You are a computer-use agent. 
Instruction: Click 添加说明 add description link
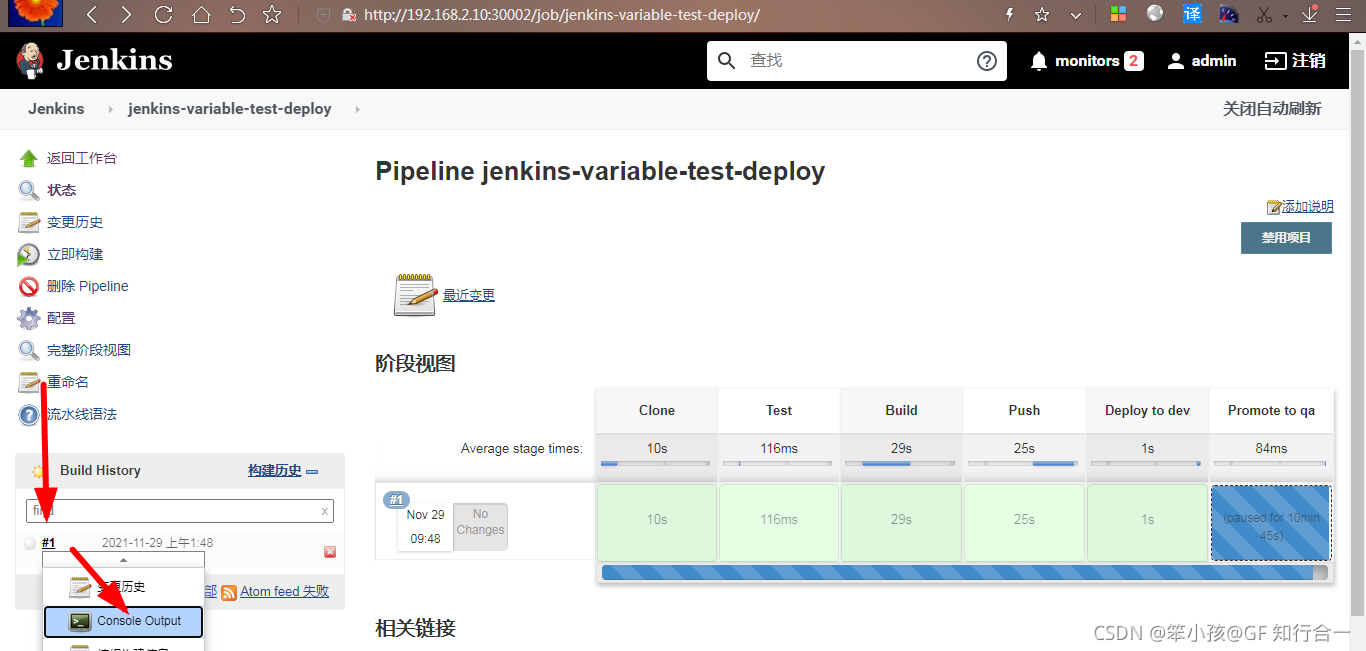(1308, 207)
